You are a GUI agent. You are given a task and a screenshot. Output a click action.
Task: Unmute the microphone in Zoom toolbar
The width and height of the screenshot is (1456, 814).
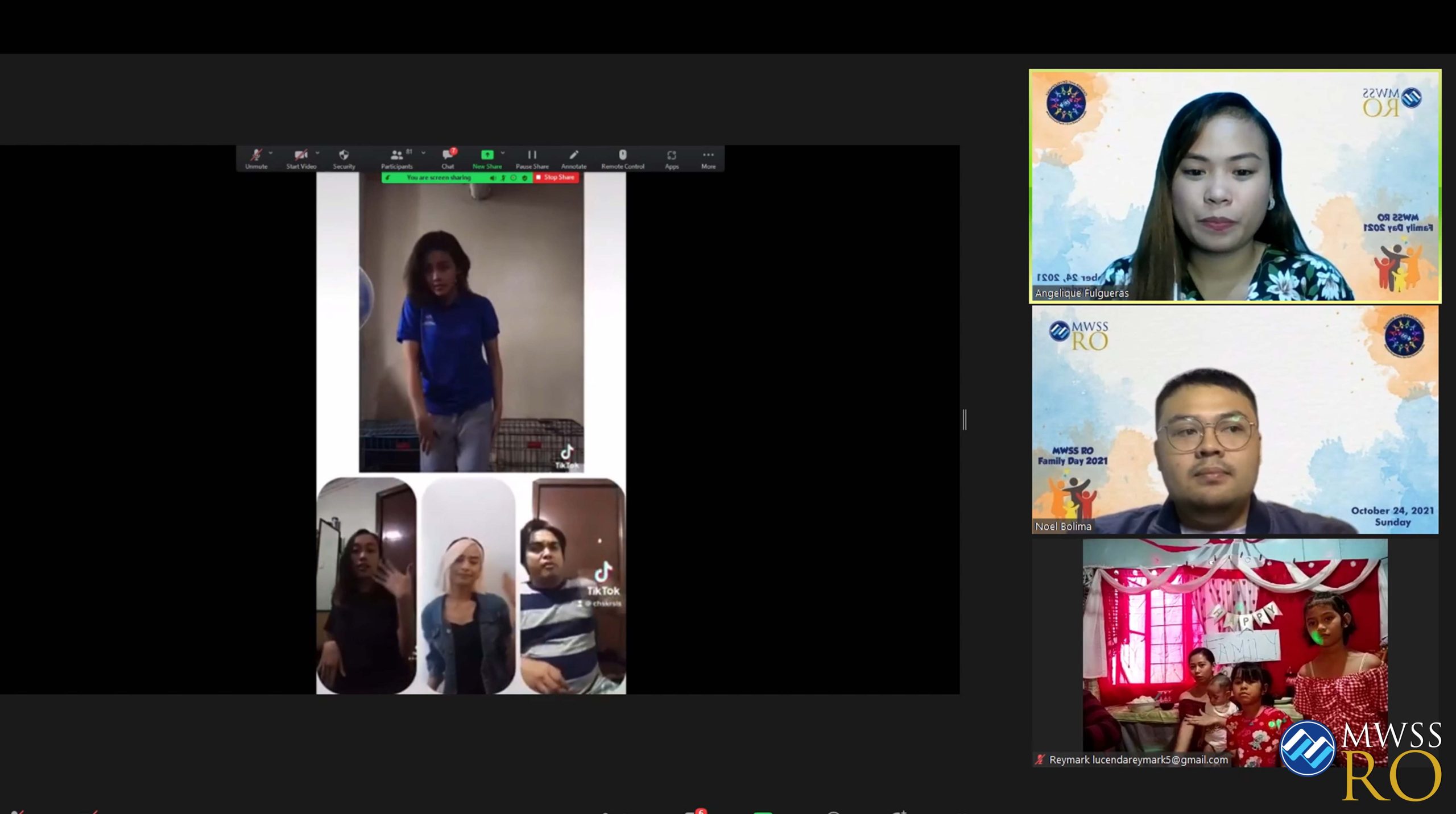click(256, 159)
